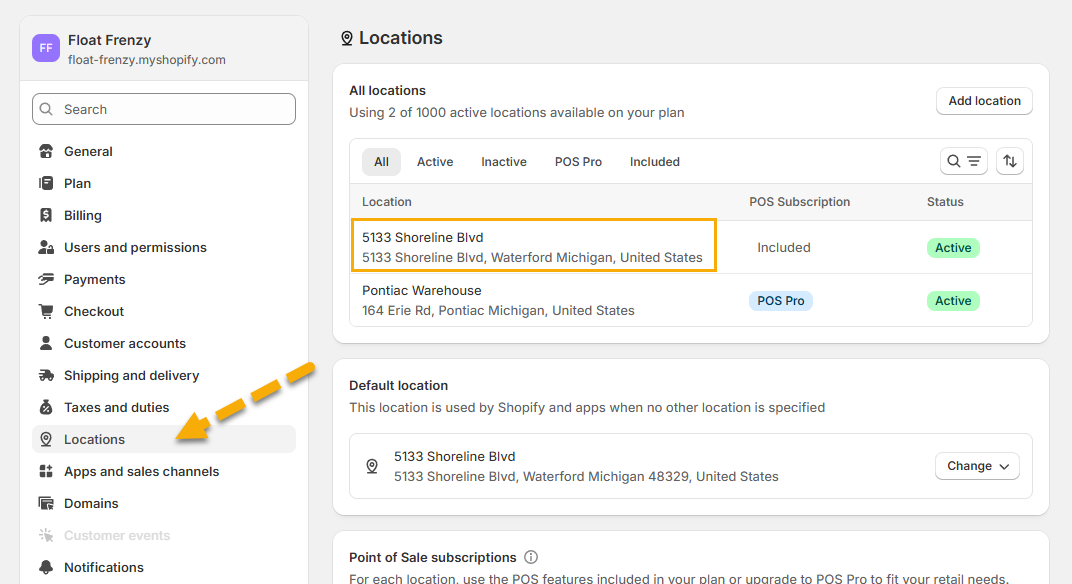Open the Pontiac Warehouse location
1072x584 pixels.
pos(498,300)
